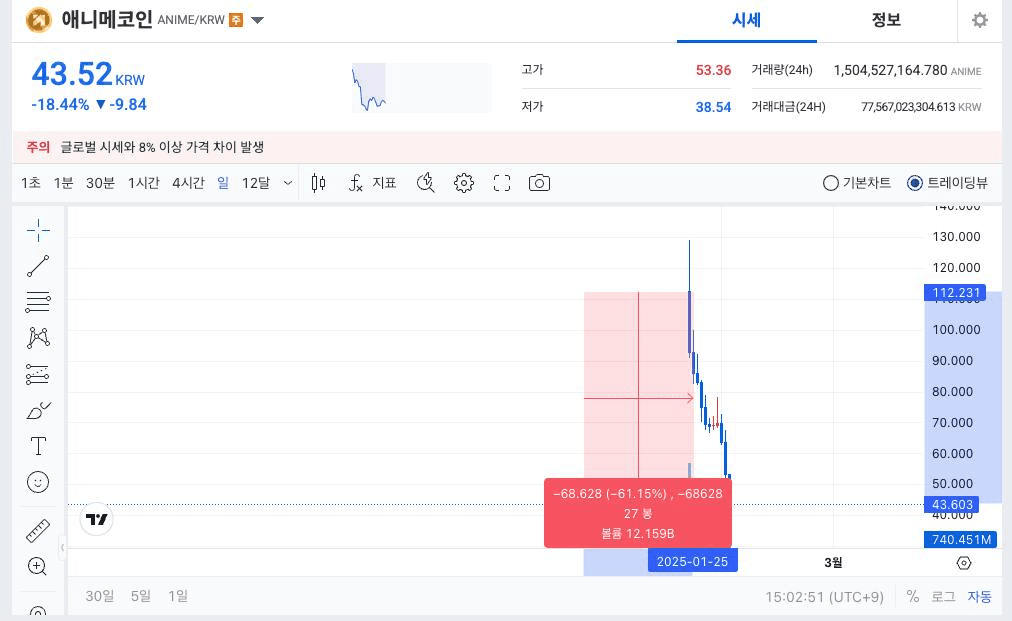Open the emoji icons tool
1012x621 pixels.
point(38,482)
